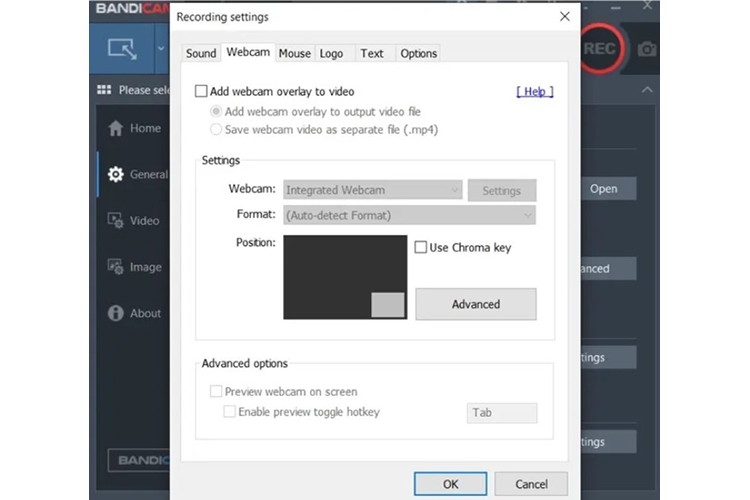Open the Image settings in sidebar

(x=134, y=267)
